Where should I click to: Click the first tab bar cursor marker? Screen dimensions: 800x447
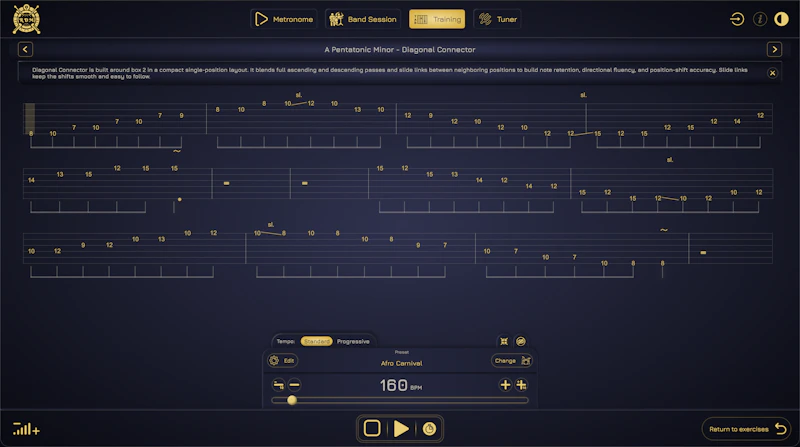(x=30, y=118)
